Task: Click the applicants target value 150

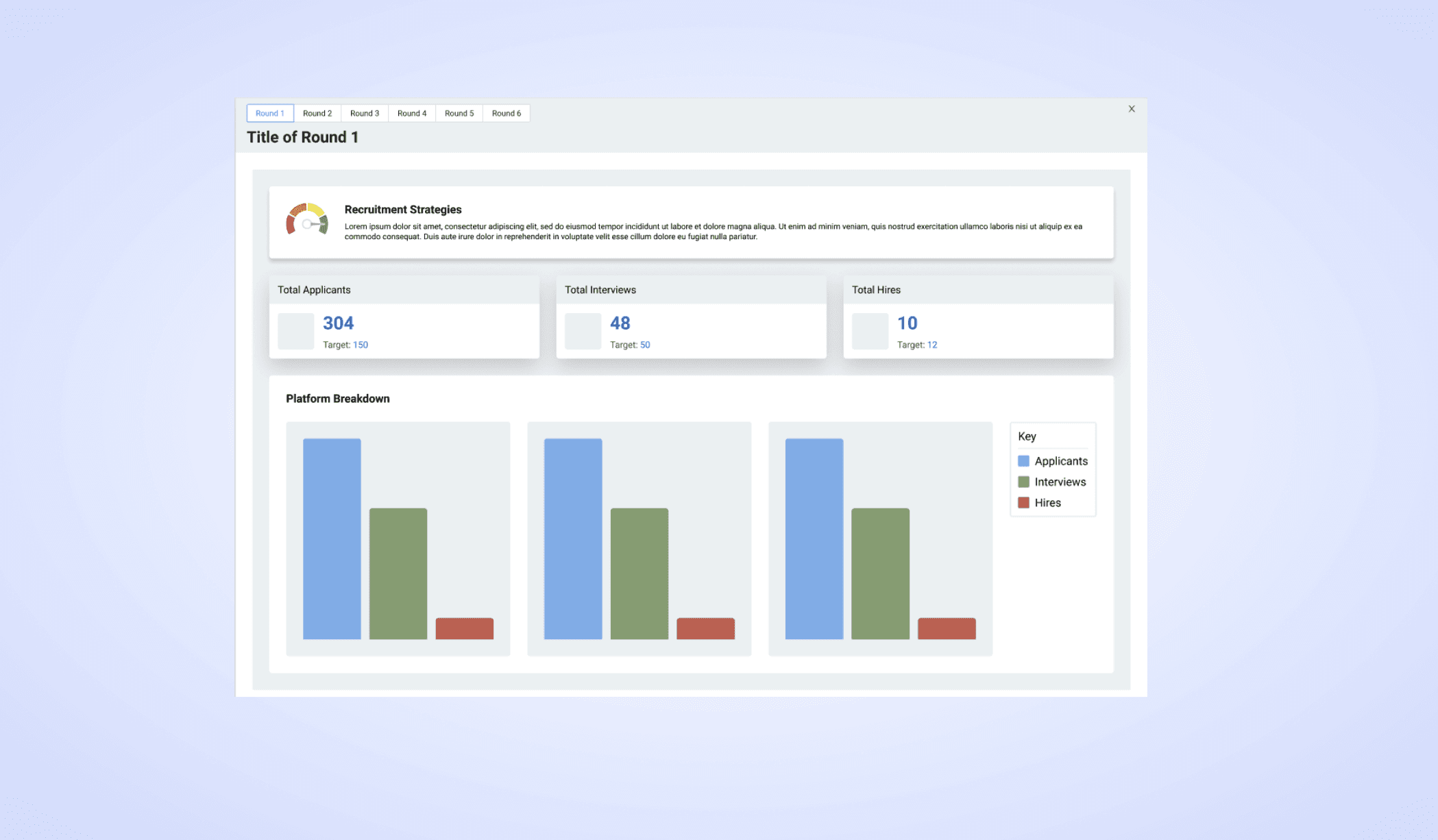Action: [x=361, y=345]
